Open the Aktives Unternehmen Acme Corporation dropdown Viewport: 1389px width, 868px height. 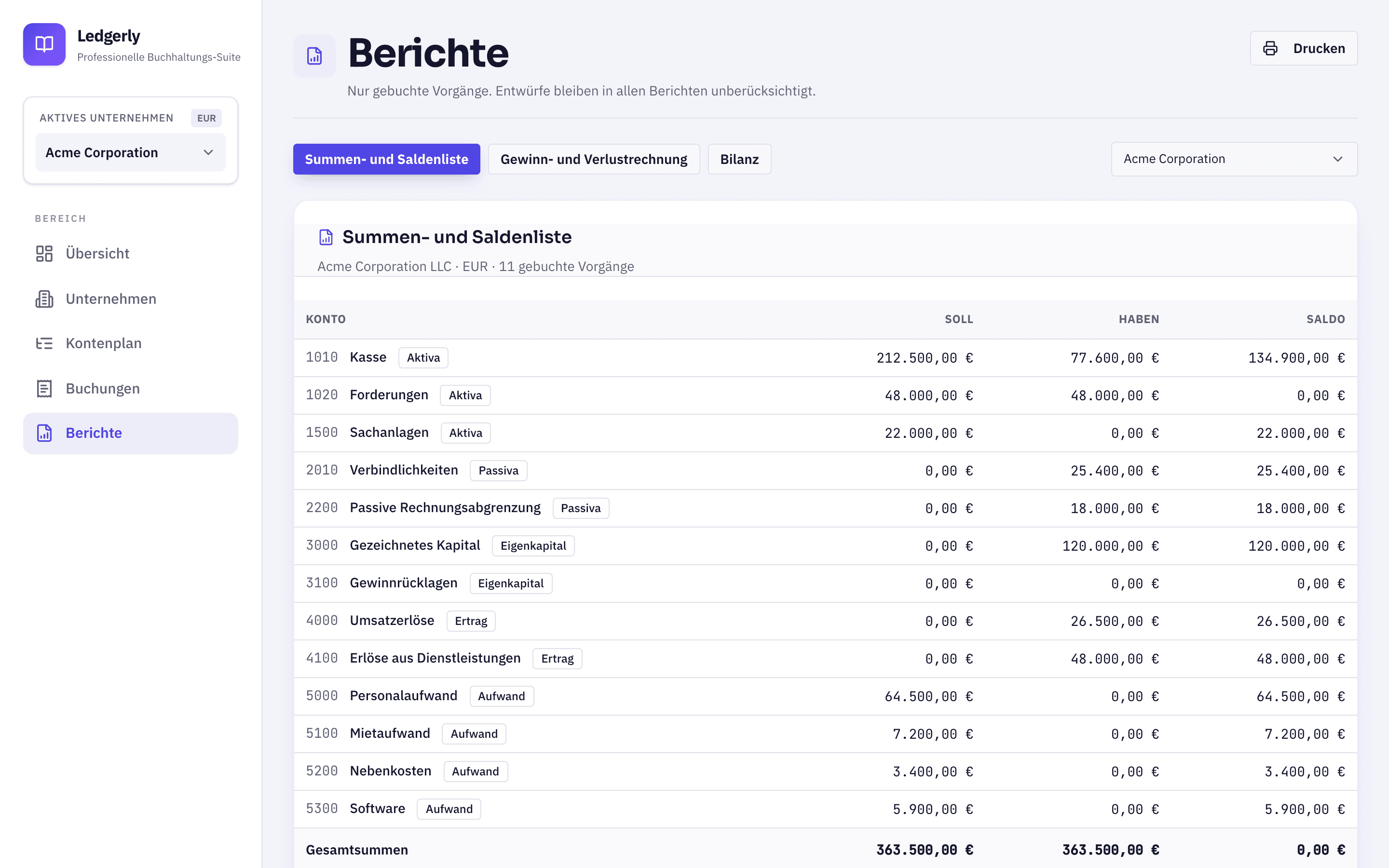click(x=130, y=153)
